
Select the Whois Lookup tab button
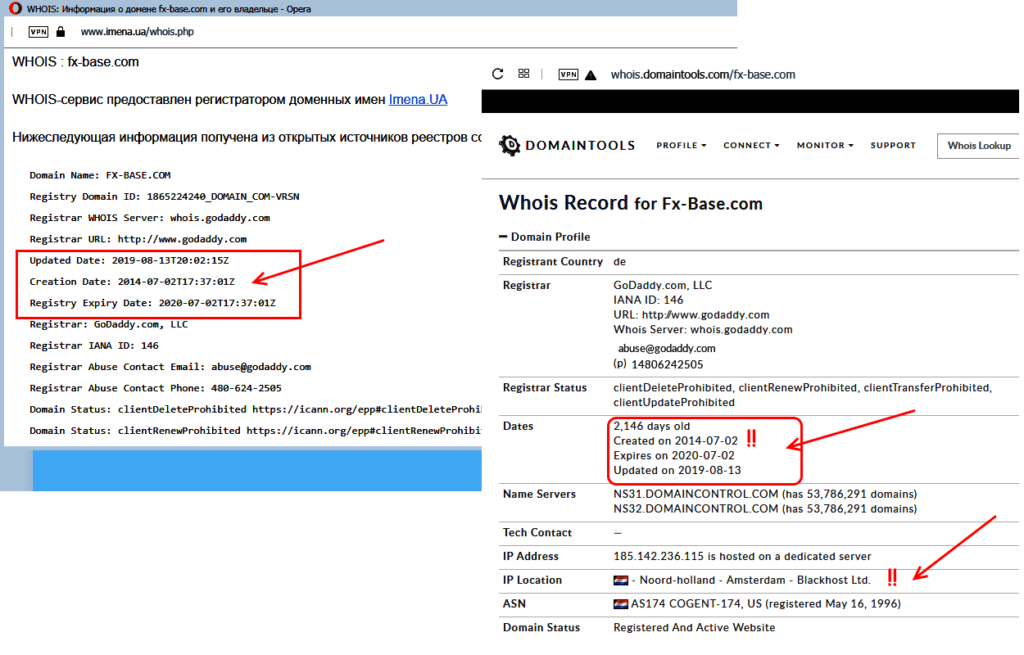pos(978,145)
